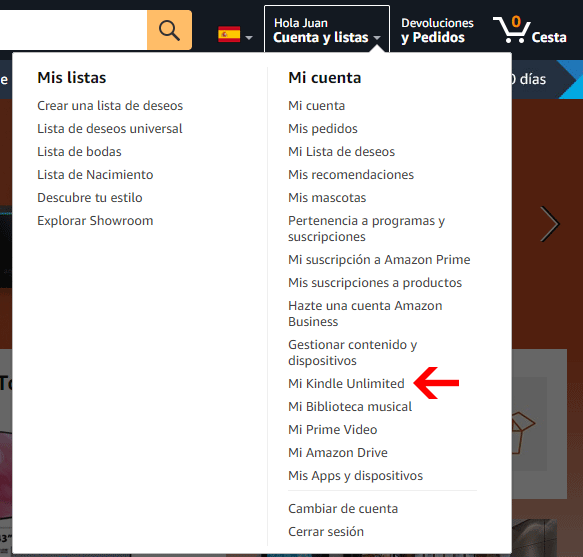The width and height of the screenshot is (583, 557).
Task: Open Mis suscripciones a productos
Action: 375,283
